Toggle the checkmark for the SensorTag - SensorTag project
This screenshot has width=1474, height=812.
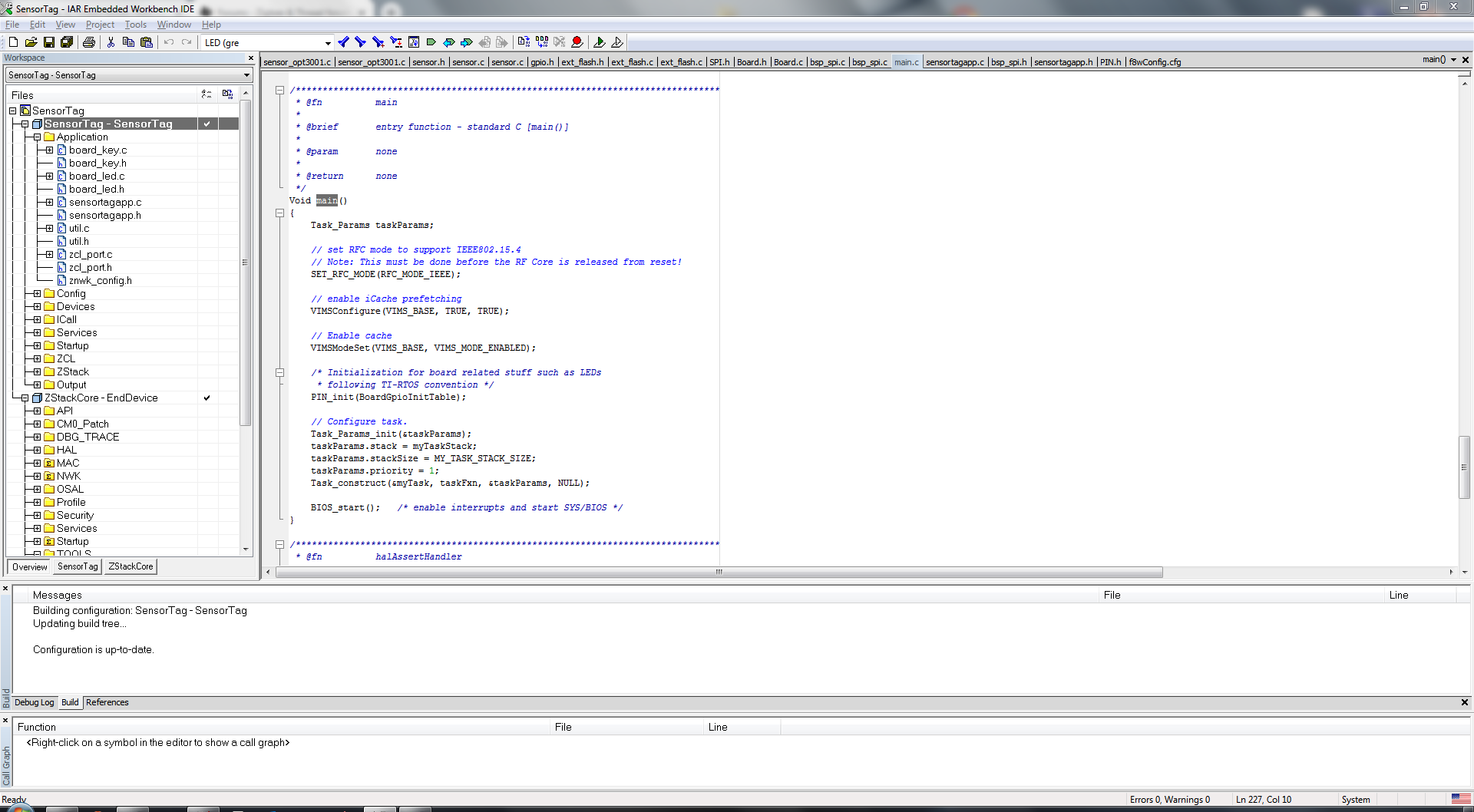[x=207, y=124]
